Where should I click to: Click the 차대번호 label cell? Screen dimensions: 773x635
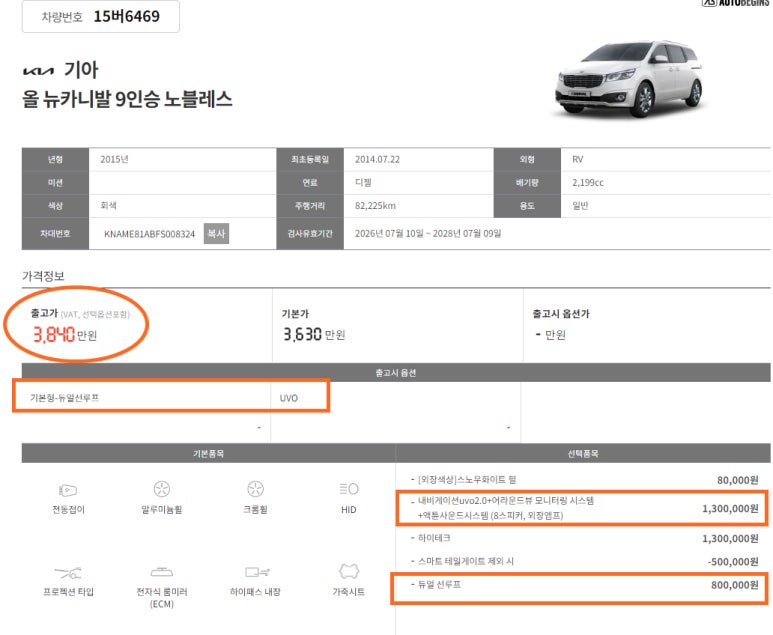pos(55,234)
